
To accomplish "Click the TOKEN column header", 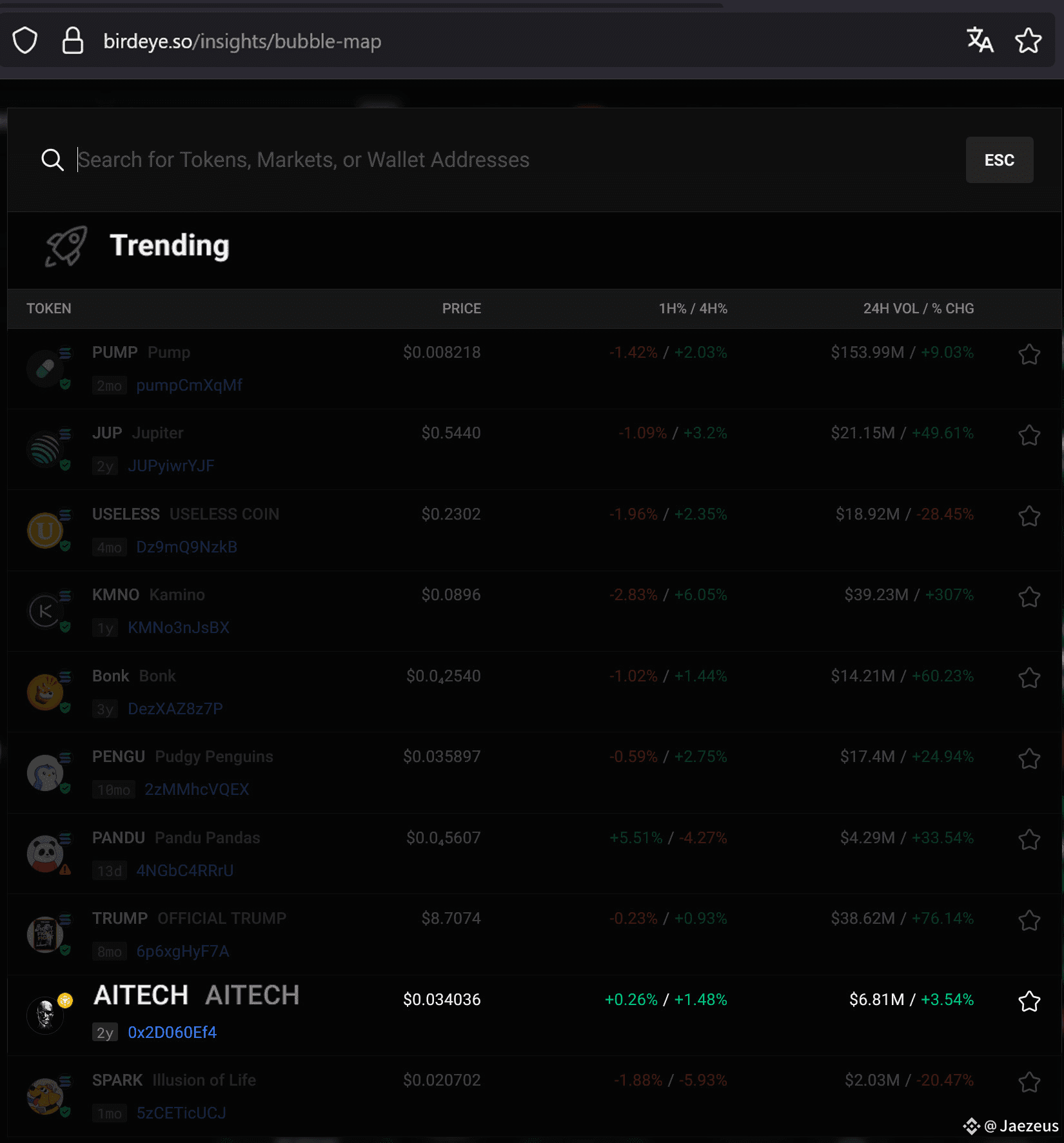I will click(49, 309).
